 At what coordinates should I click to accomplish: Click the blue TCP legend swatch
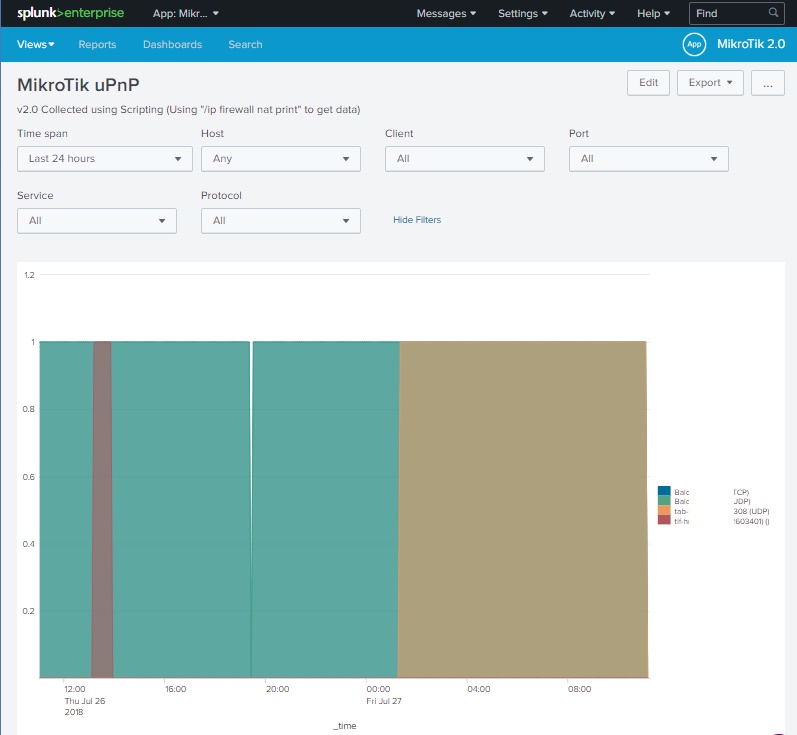[663, 492]
